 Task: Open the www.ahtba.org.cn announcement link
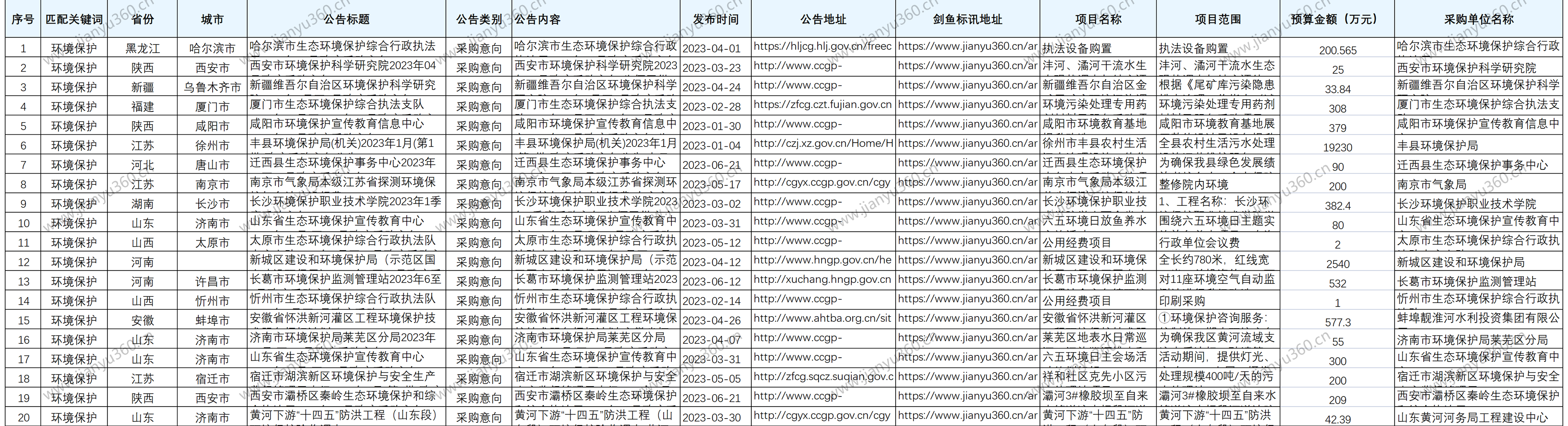click(x=823, y=319)
